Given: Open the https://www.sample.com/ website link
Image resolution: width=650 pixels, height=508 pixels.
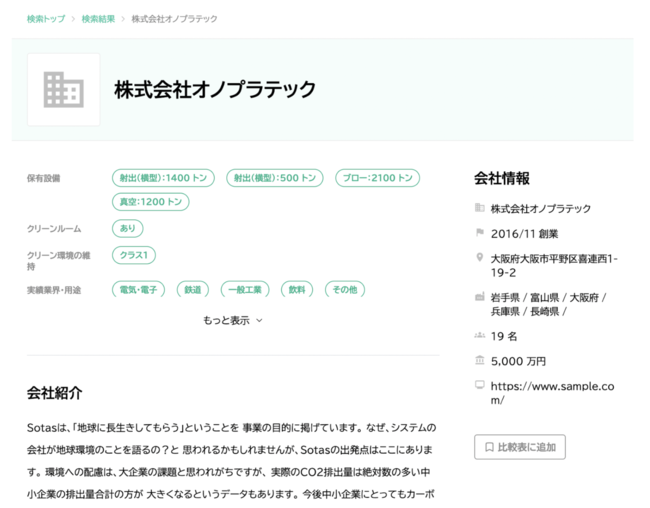Looking at the screenshot, I should [551, 392].
